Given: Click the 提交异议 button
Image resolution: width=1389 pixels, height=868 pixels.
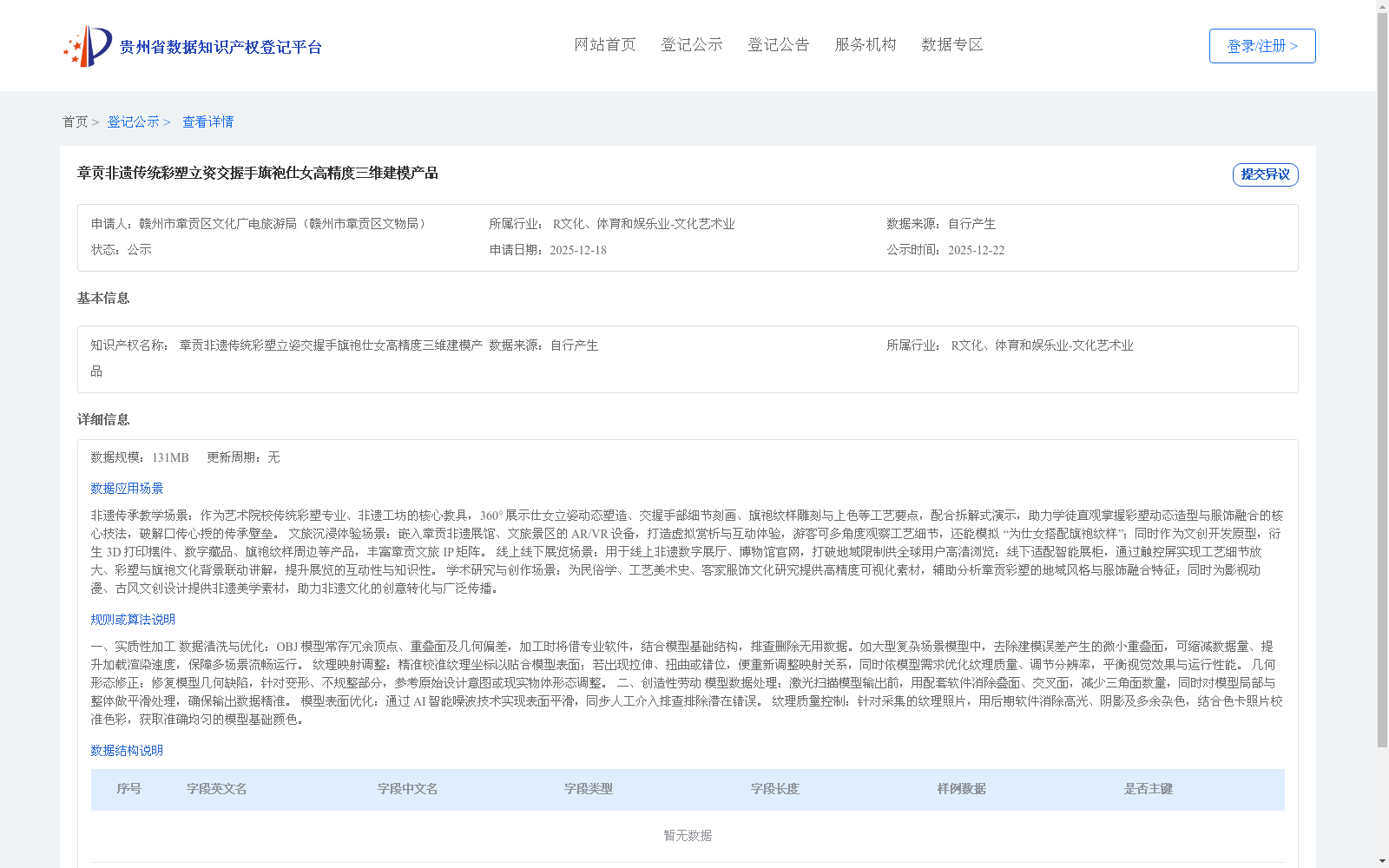Looking at the screenshot, I should (1266, 174).
